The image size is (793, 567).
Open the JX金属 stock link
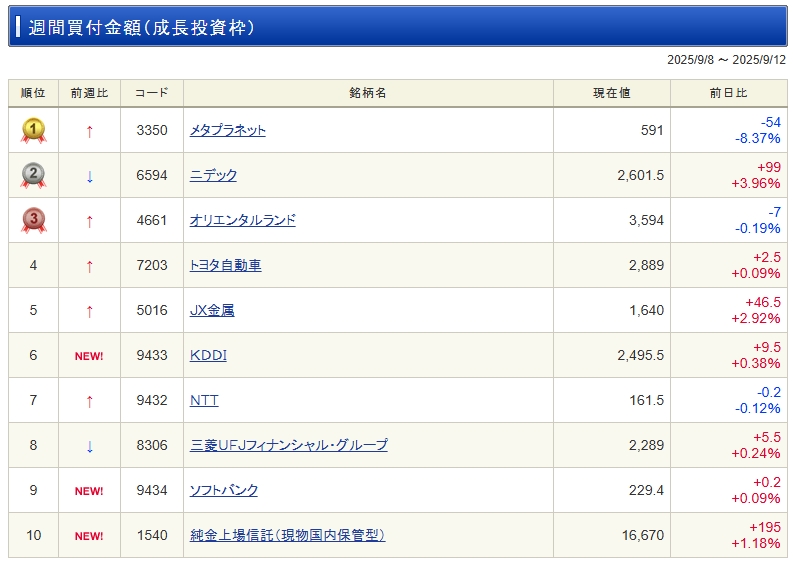tap(212, 311)
